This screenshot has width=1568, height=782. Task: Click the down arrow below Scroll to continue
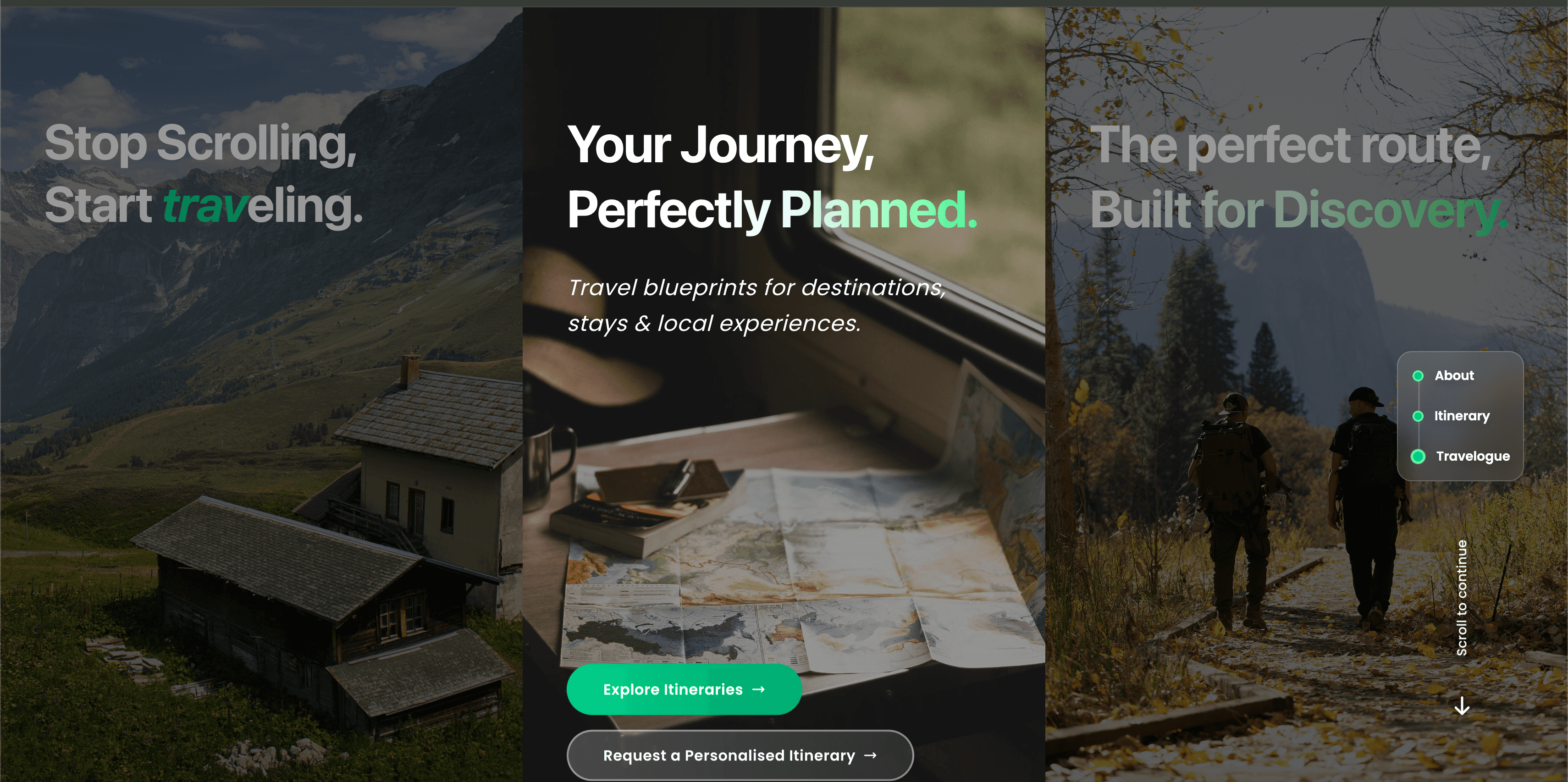(1462, 706)
